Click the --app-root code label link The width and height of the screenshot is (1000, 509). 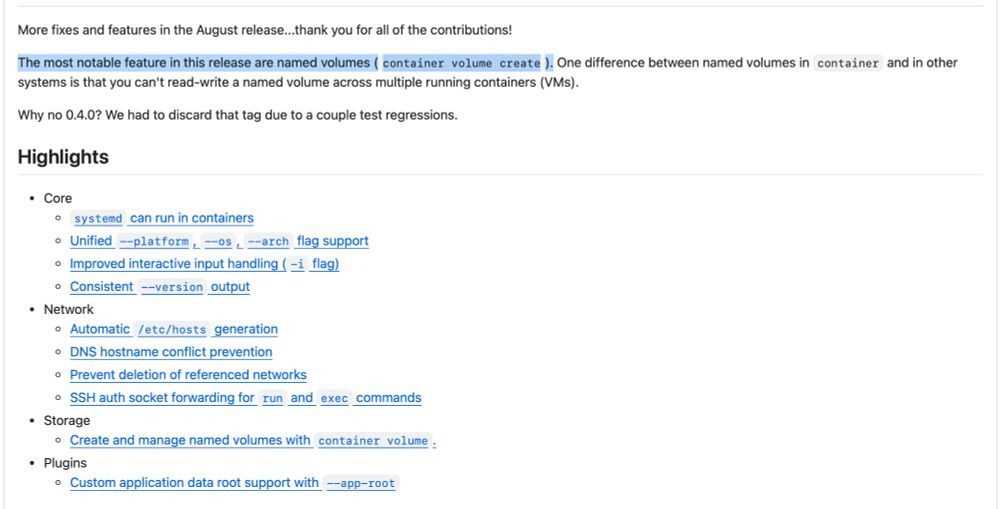(361, 483)
